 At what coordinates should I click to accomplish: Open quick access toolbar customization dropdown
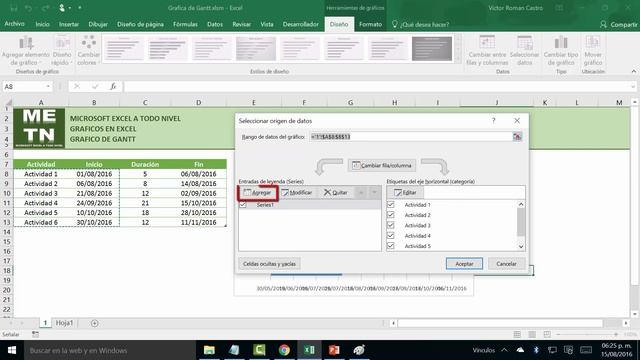(80, 8)
